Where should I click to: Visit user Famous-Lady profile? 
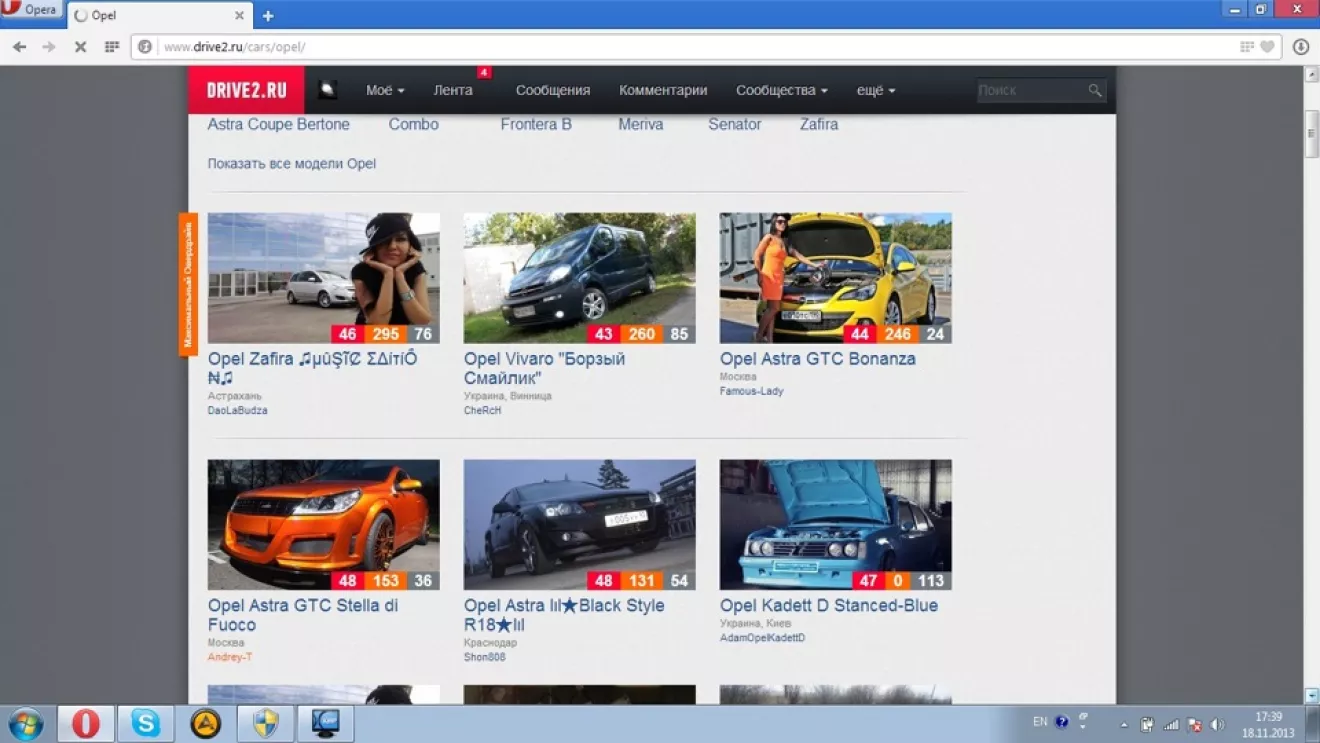(752, 392)
